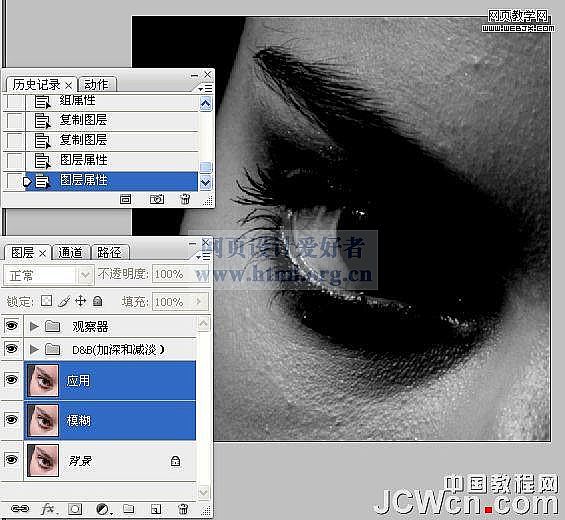The height and width of the screenshot is (520, 565).
Task: Add layer mask icon
Action: click(x=75, y=509)
